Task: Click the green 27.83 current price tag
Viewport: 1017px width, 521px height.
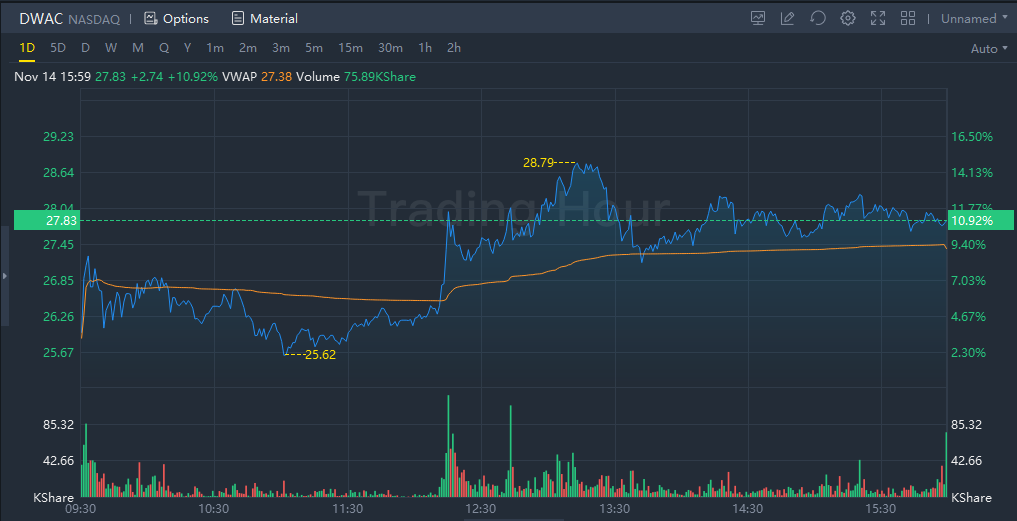Action: [x=45, y=221]
